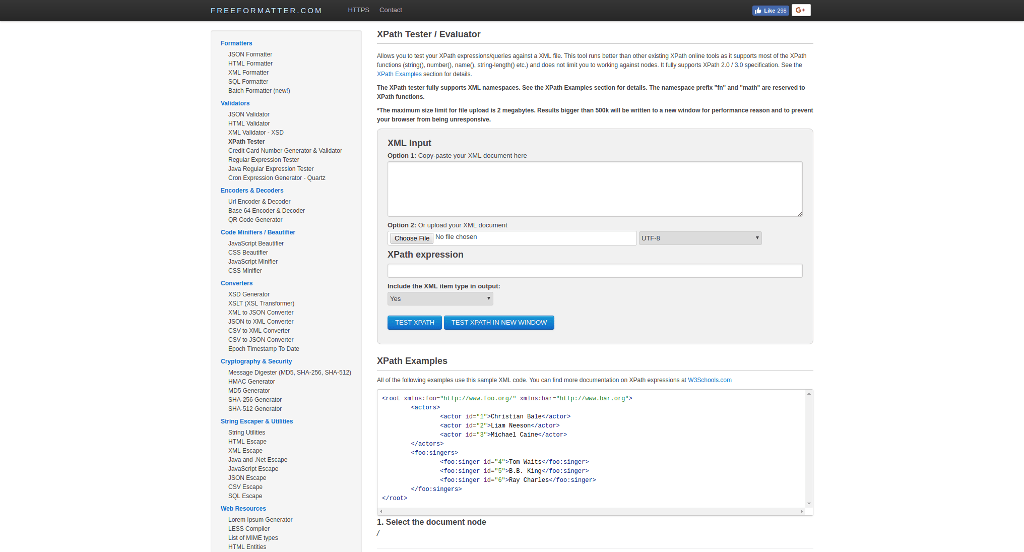The image size is (1024, 552).
Task: Open Java Regular Expression Tester link
Action: 271,169
